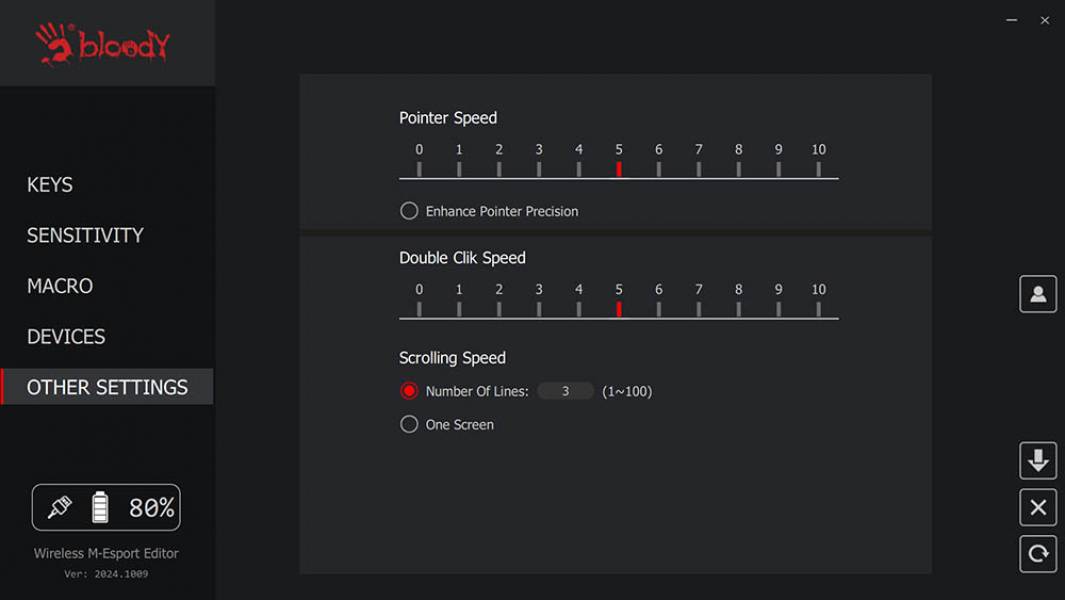Viewport: 1065px width, 600px height.
Task: Select One Screen scrolling option
Action: pos(409,424)
